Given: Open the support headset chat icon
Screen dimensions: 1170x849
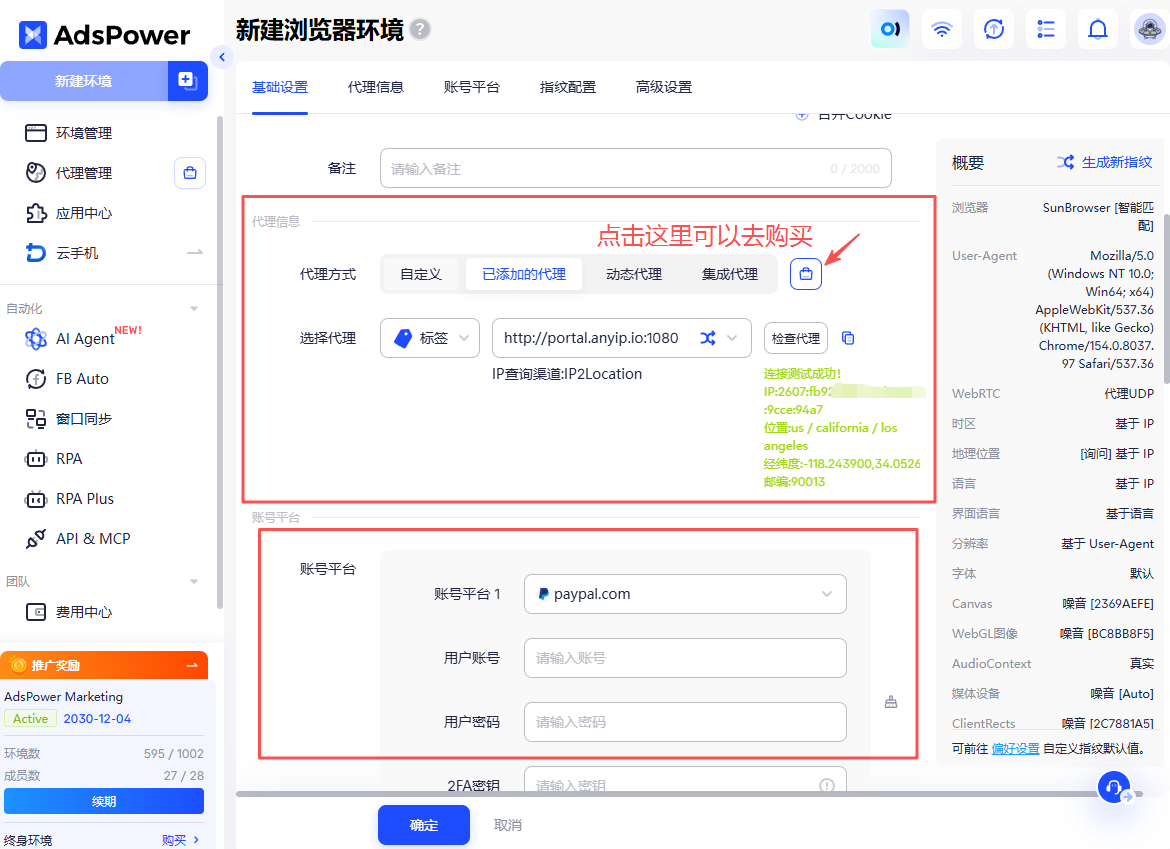Looking at the screenshot, I should pos(1114,786).
